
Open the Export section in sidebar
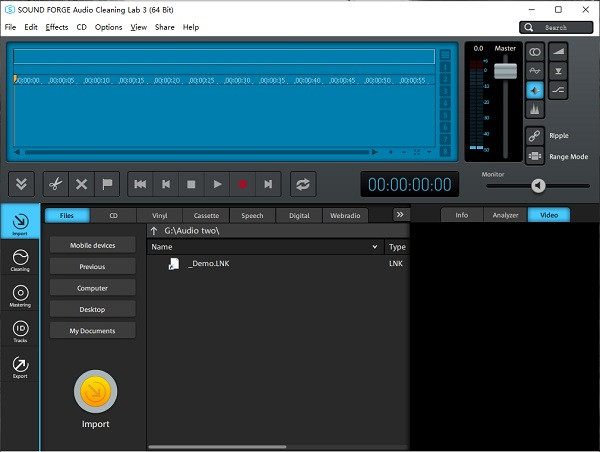coord(20,368)
